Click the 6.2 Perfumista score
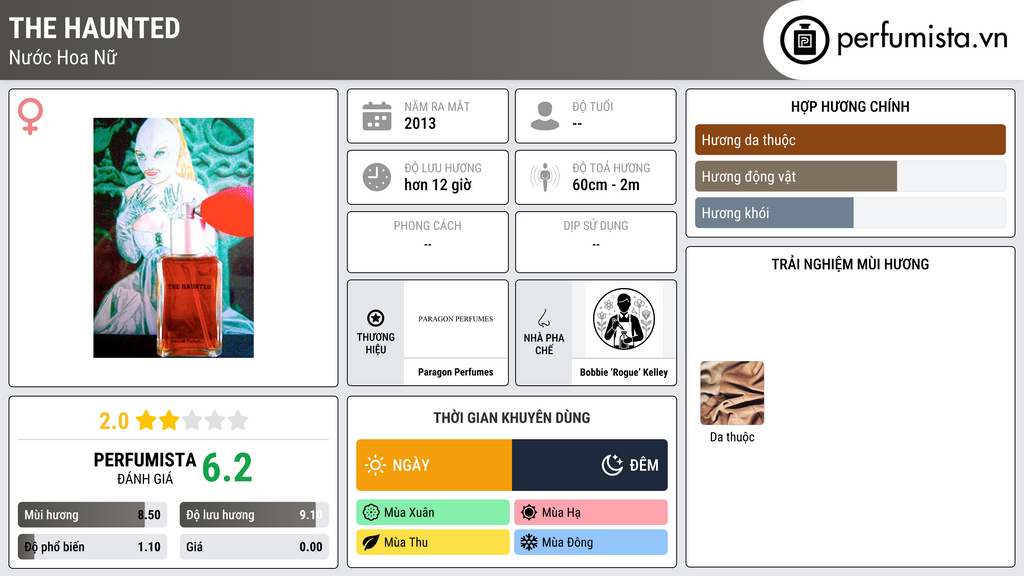 227,468
